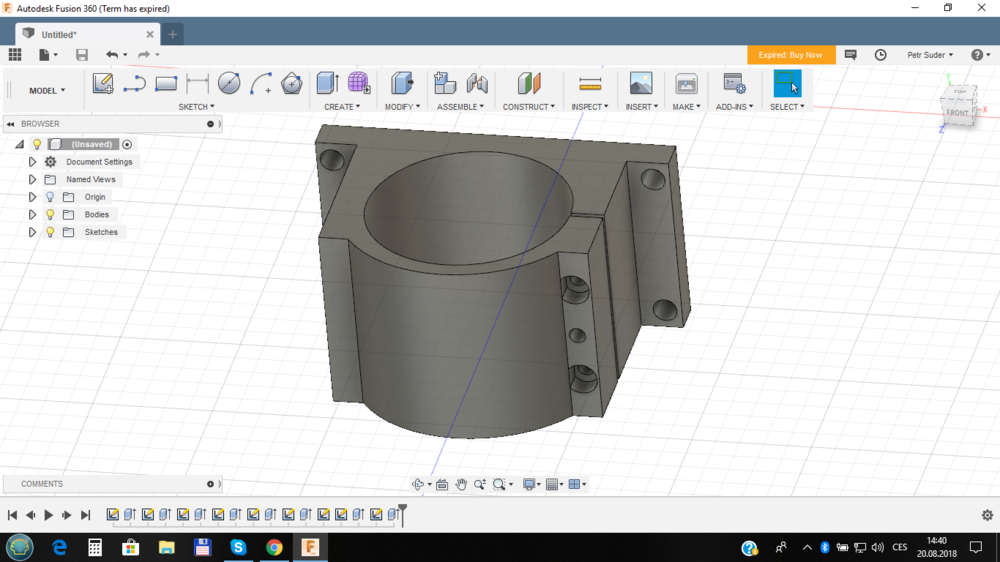Toggle the Origin folder lightbulb
The height and width of the screenshot is (562, 1000).
click(50, 197)
